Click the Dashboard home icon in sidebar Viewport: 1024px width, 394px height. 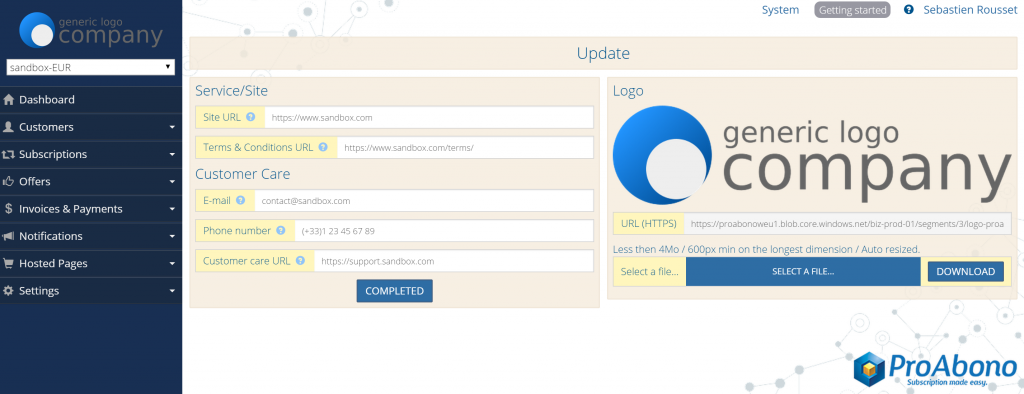pos(8,100)
